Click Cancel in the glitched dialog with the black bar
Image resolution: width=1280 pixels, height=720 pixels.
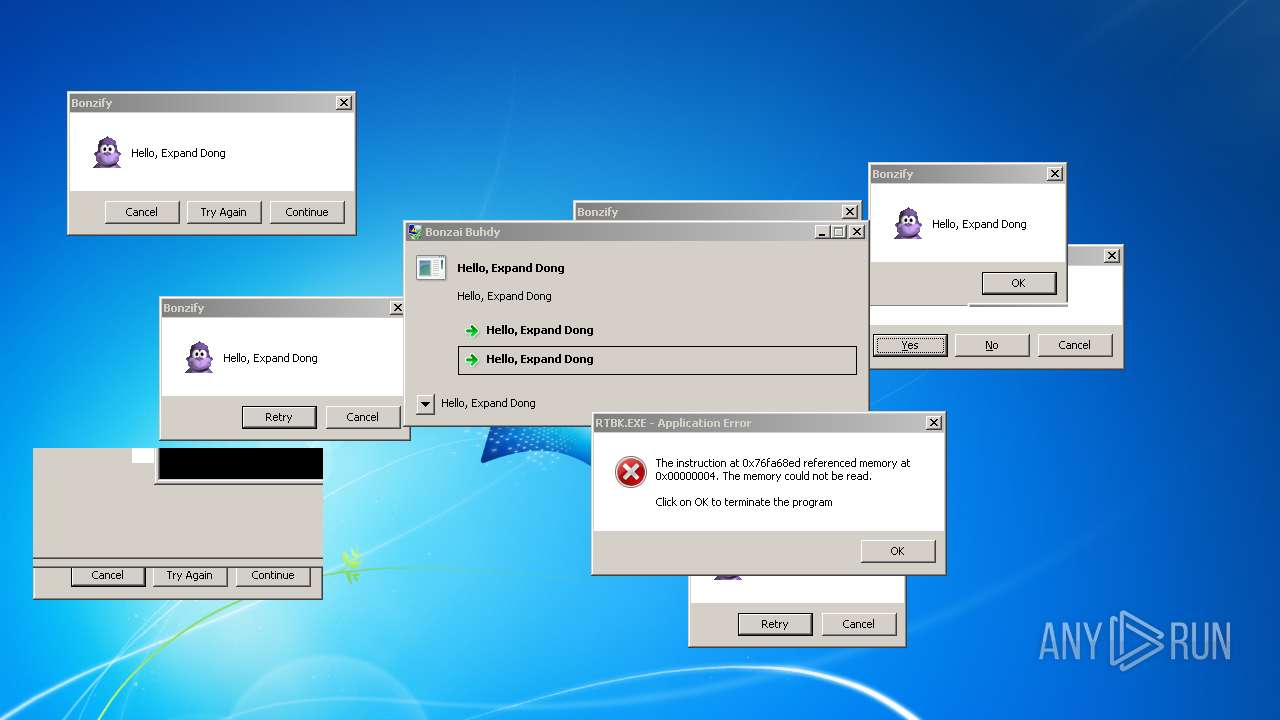(x=108, y=575)
